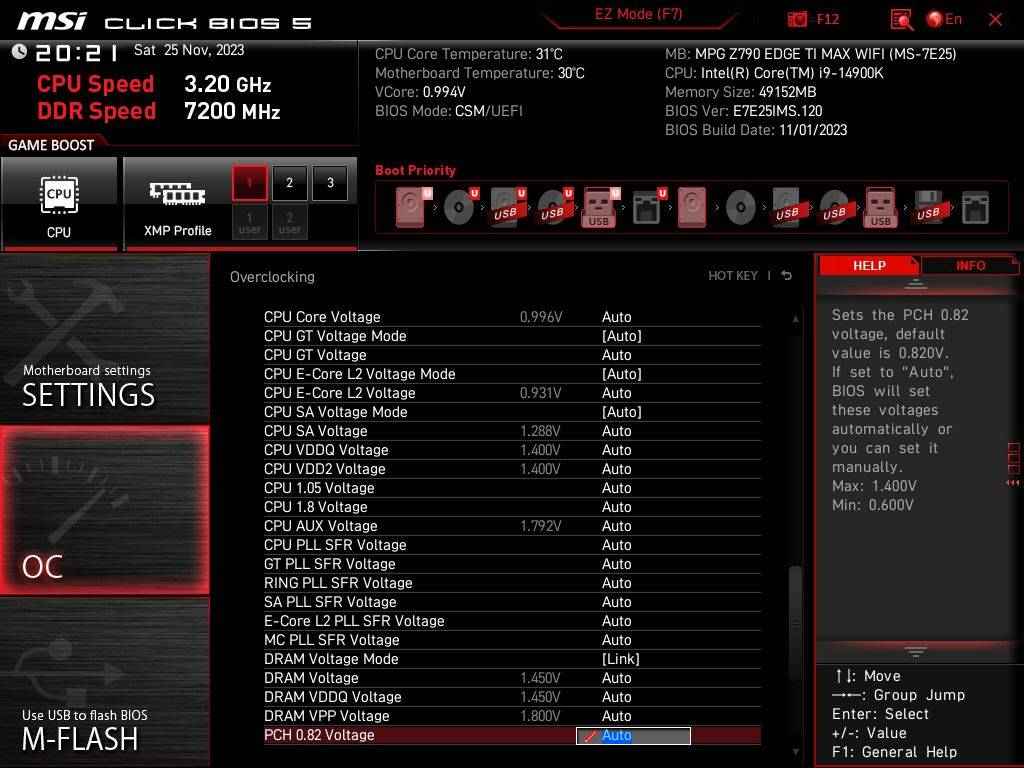Click the settings list scrollbar thumb

(x=795, y=624)
